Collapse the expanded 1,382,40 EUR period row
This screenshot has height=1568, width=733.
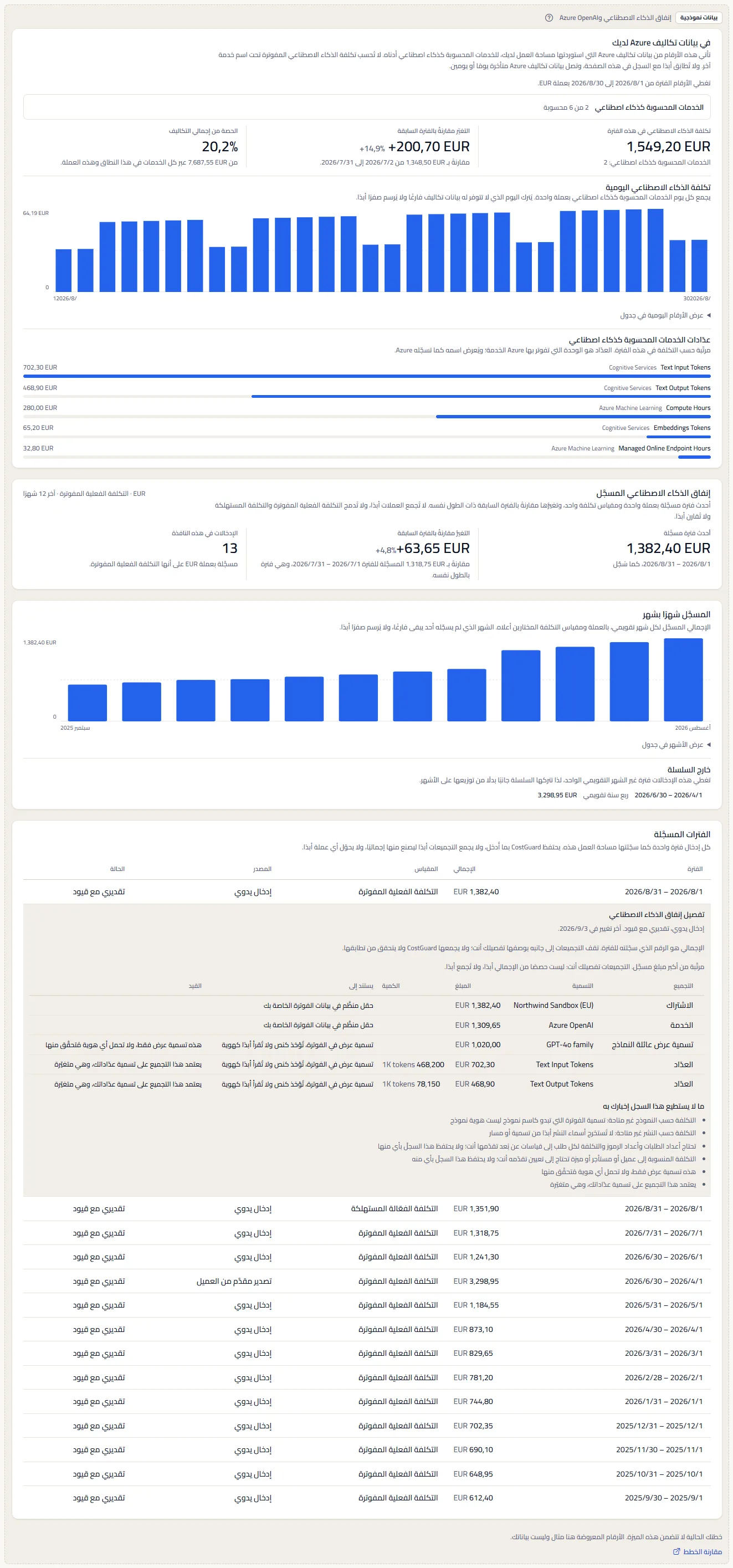point(367,891)
